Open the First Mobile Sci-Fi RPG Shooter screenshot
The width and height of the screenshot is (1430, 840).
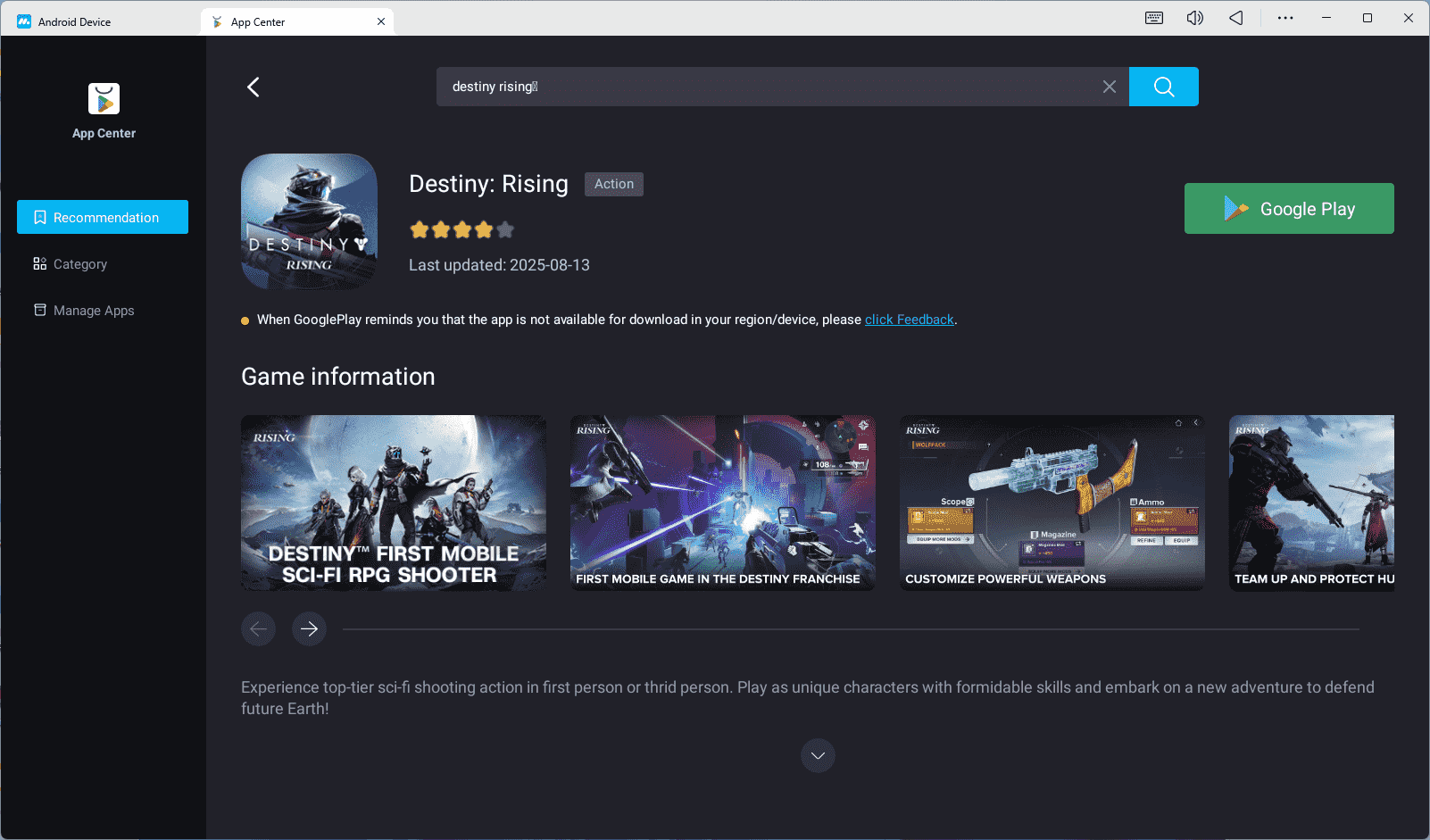[394, 503]
